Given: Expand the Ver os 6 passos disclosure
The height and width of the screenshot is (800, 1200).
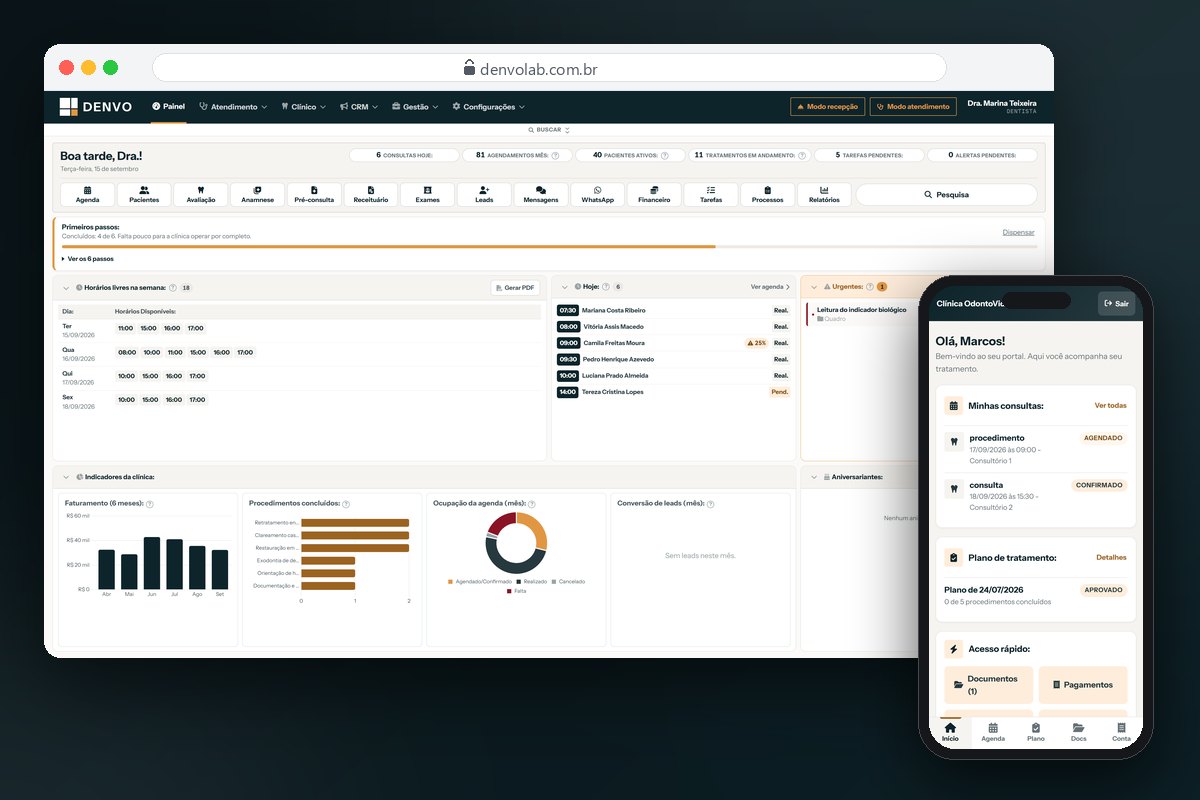Looking at the screenshot, I should click(88, 259).
